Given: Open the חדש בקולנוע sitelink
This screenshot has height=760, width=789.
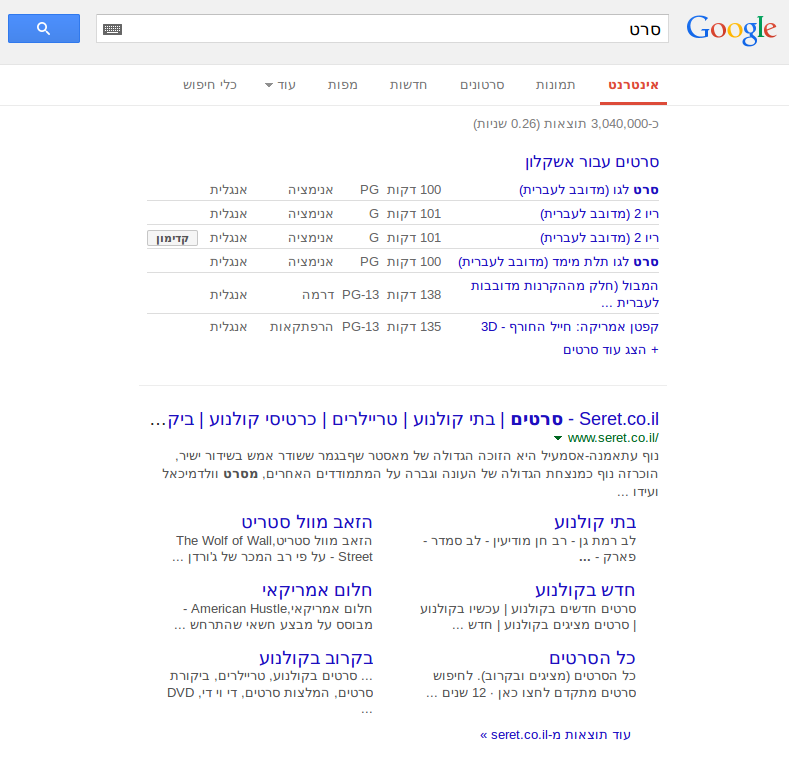Looking at the screenshot, I should pos(585,590).
